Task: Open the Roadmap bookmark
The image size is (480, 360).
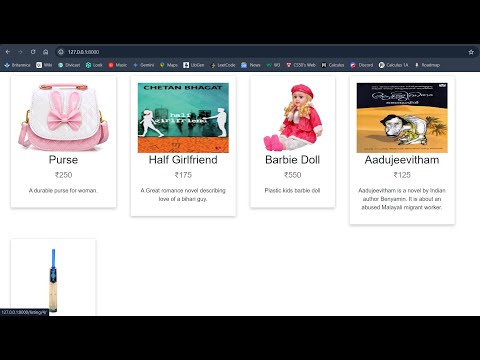Action: point(427,65)
